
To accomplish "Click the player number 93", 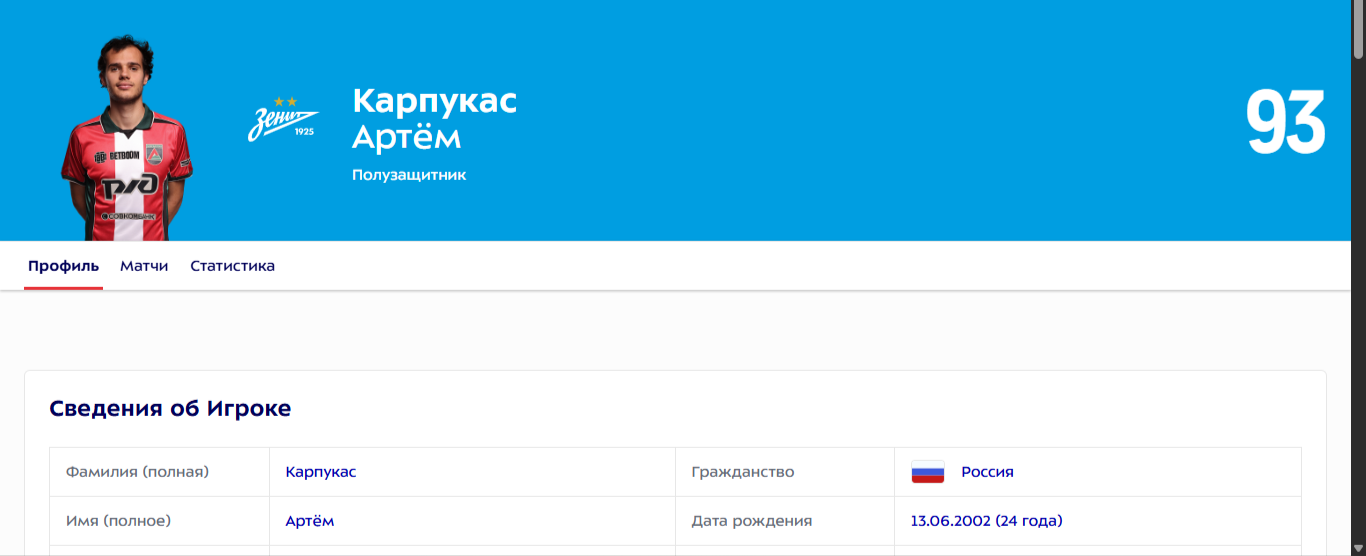I will pyautogui.click(x=1285, y=122).
